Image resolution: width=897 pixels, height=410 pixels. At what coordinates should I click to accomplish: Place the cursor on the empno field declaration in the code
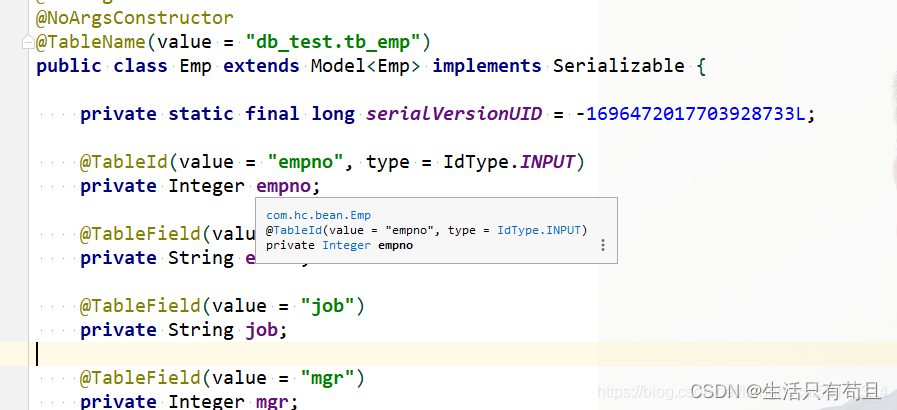click(x=283, y=187)
